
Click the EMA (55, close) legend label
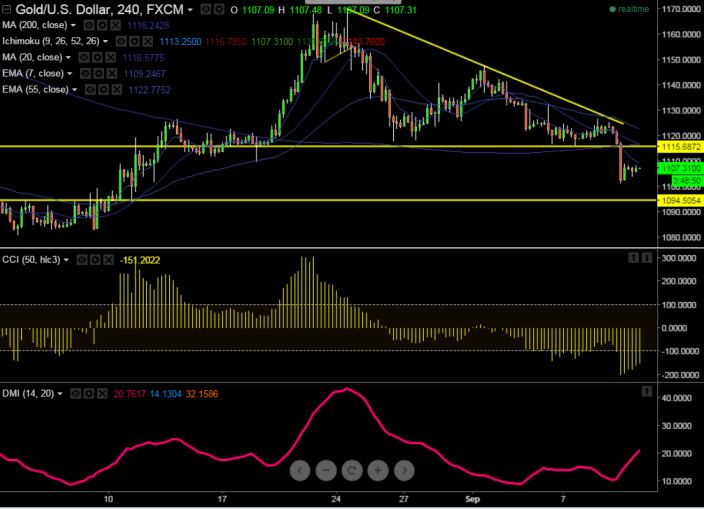tap(35, 90)
